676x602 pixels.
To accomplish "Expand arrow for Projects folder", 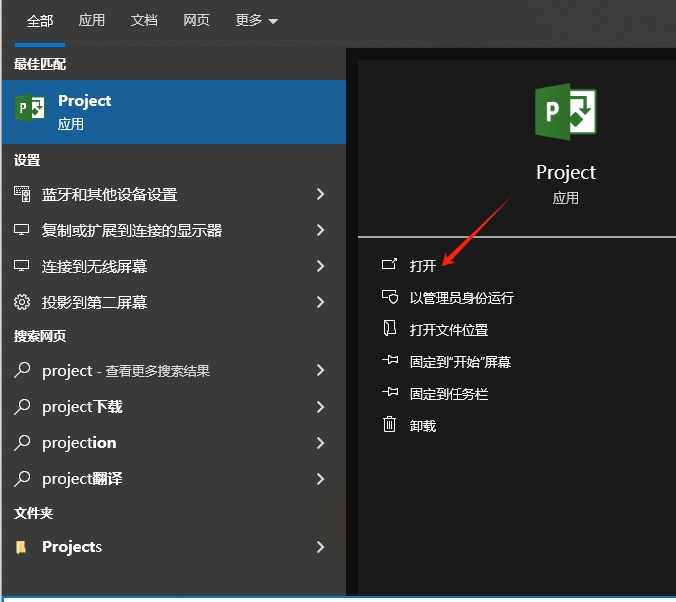I will 320,547.
